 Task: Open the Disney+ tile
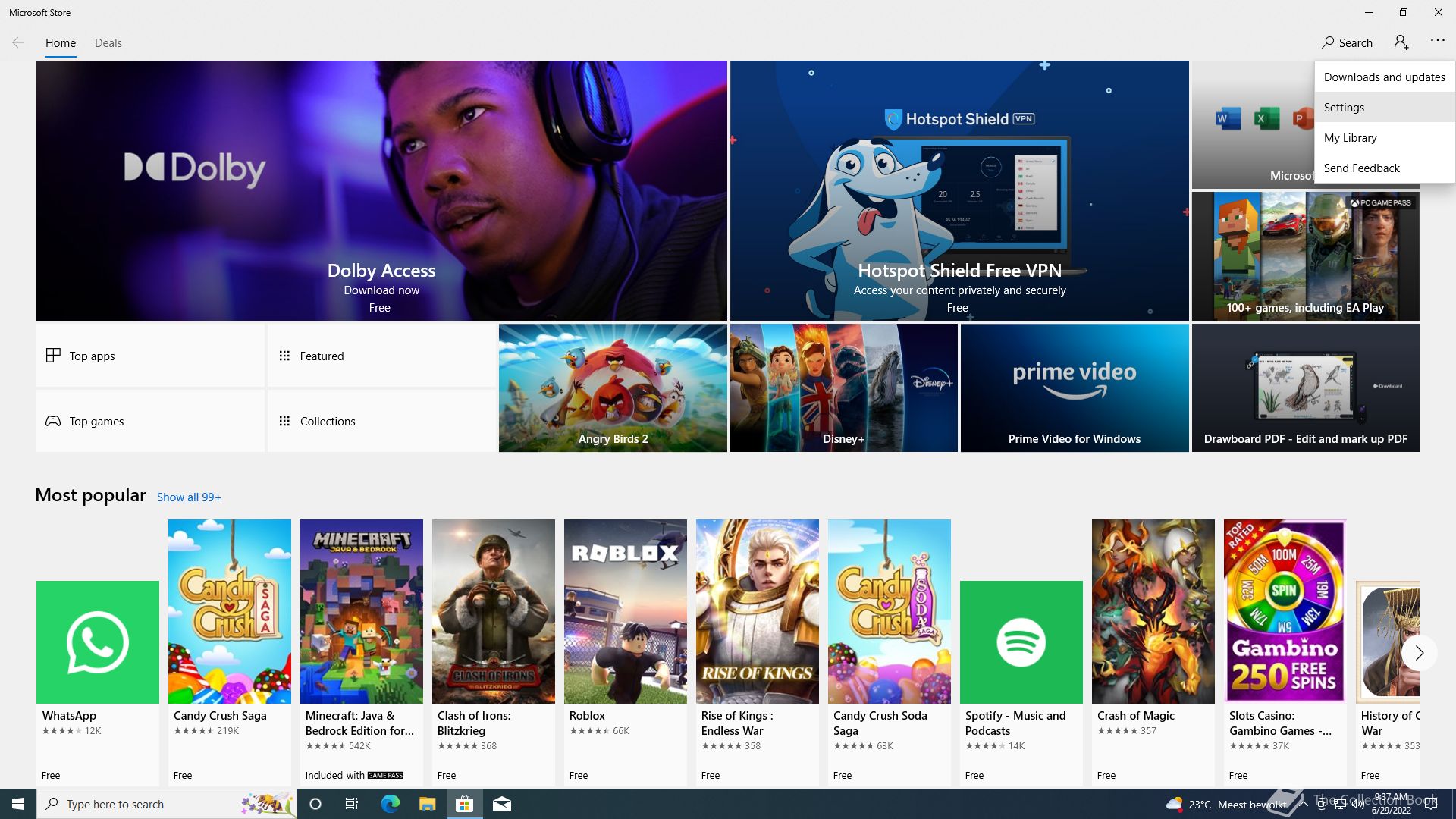tap(843, 388)
